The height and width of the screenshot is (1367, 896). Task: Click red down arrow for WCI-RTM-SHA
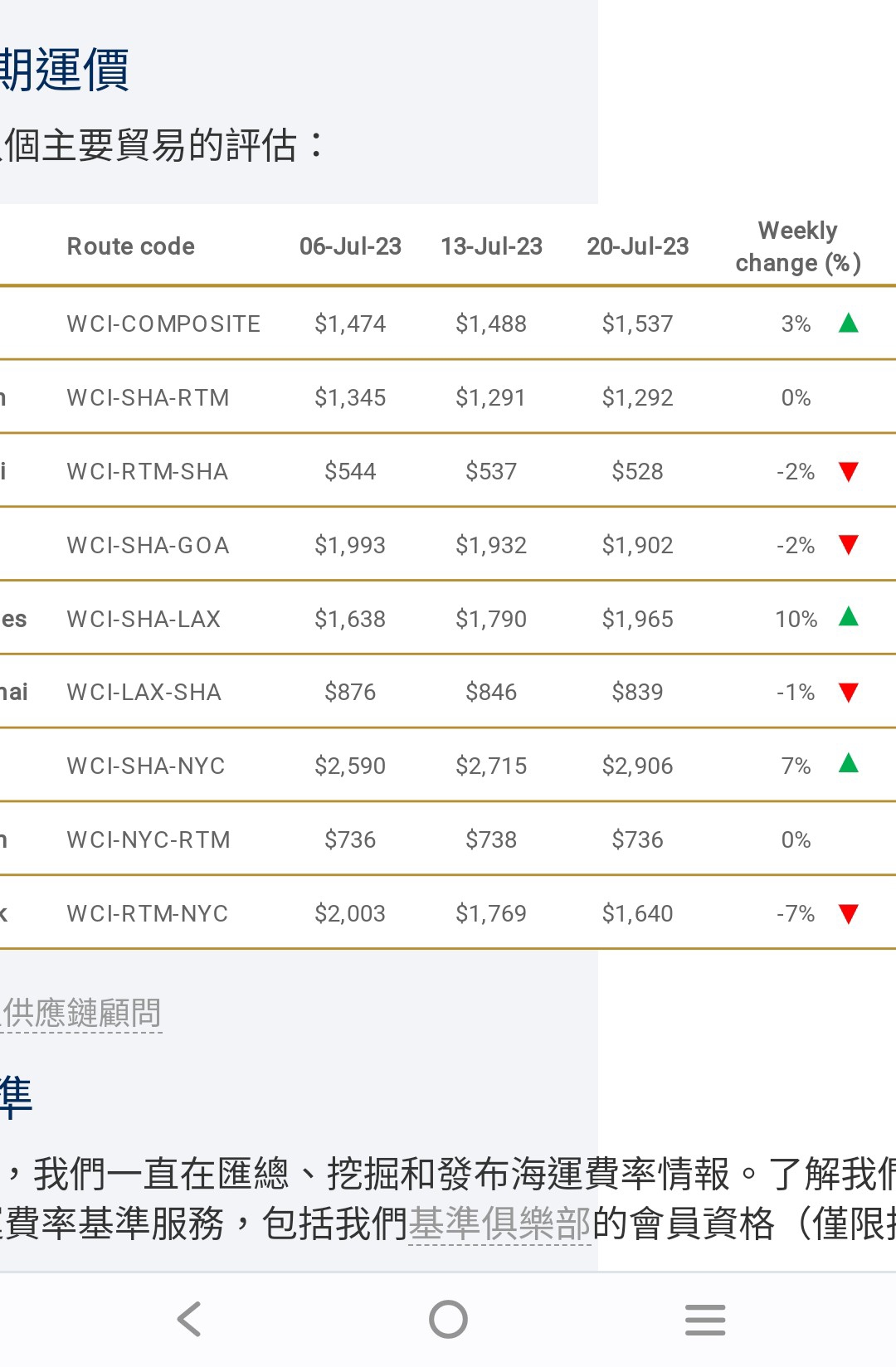click(848, 472)
